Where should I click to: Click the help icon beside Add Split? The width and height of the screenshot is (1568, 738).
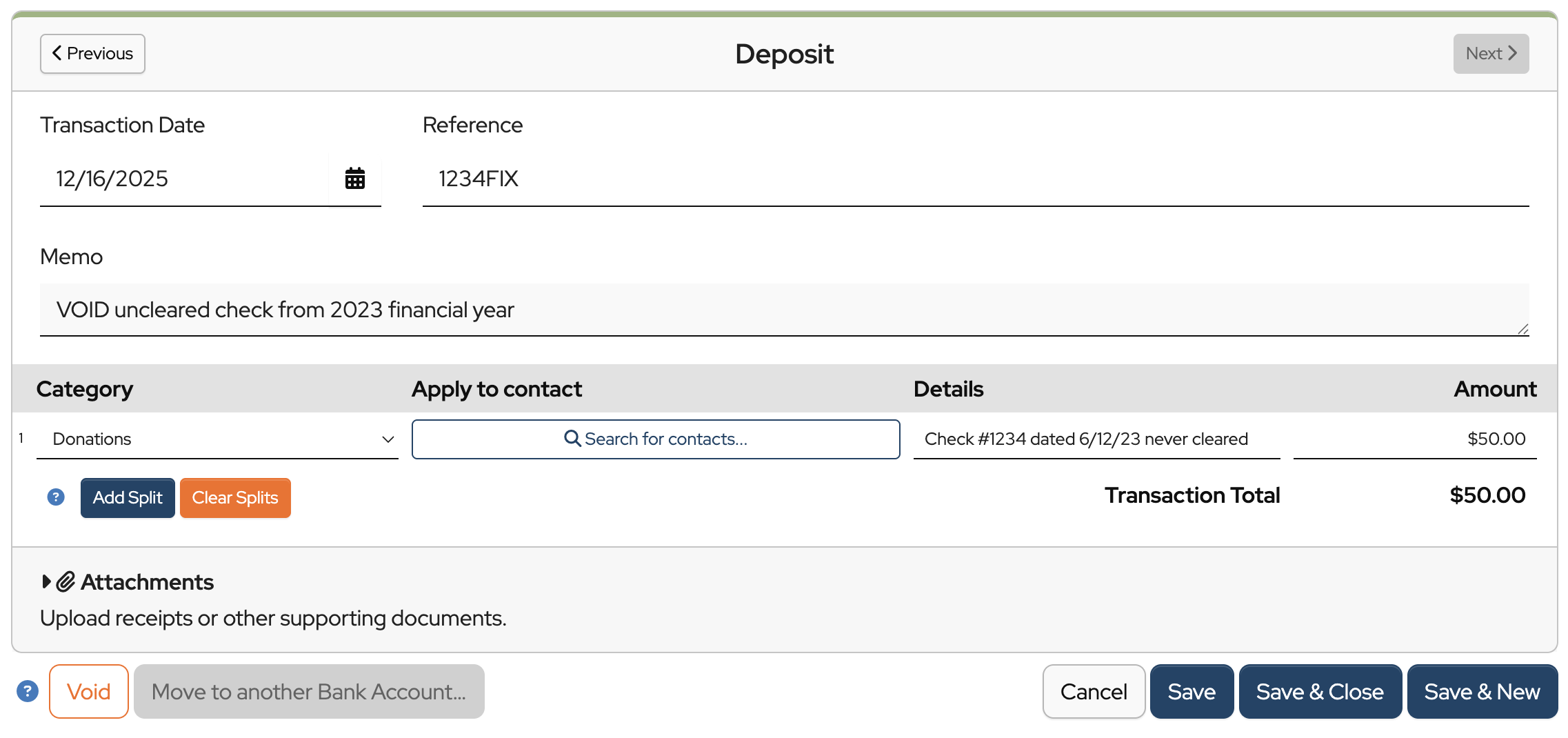click(x=56, y=497)
